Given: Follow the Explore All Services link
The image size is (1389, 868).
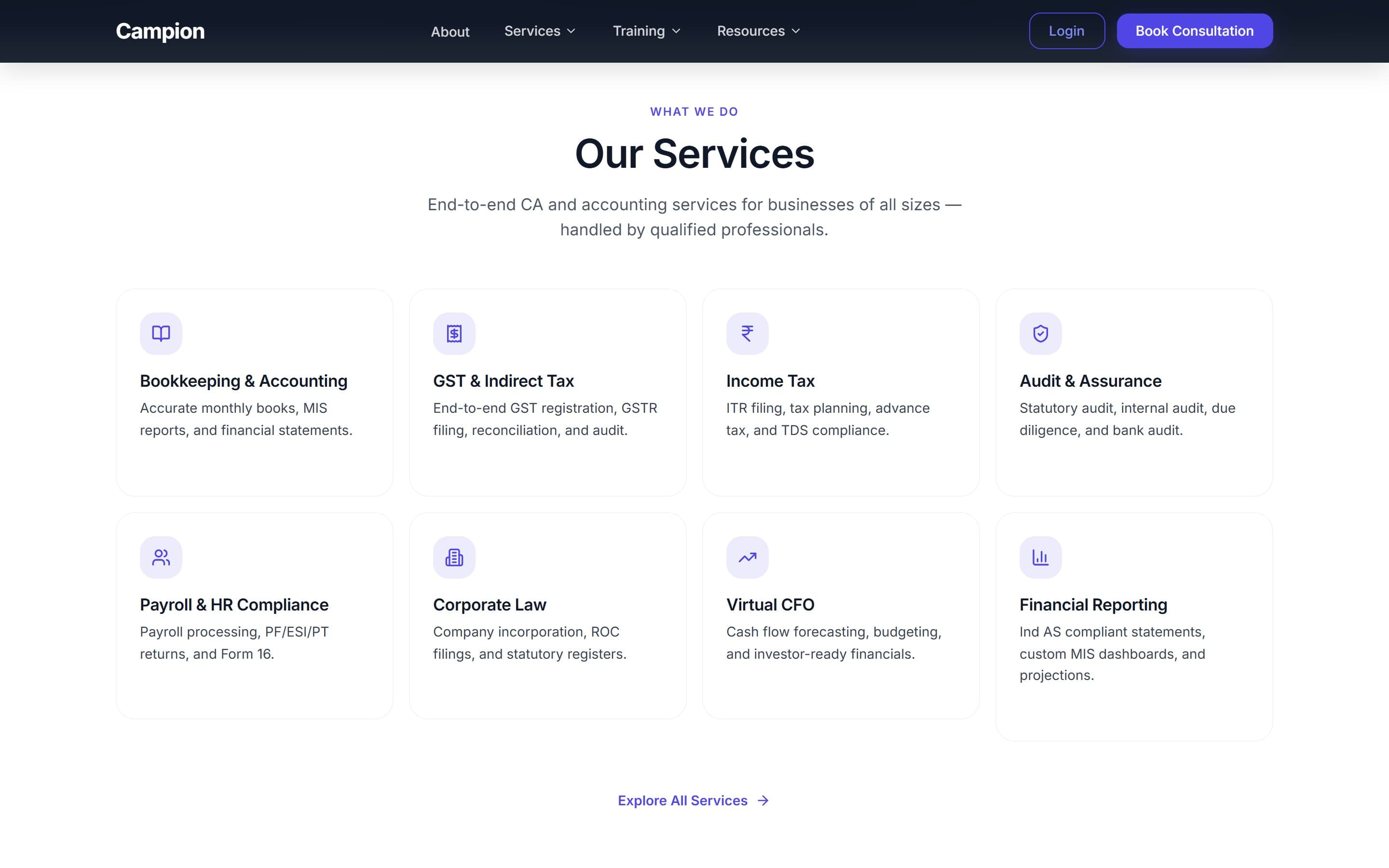Looking at the screenshot, I should click(694, 801).
